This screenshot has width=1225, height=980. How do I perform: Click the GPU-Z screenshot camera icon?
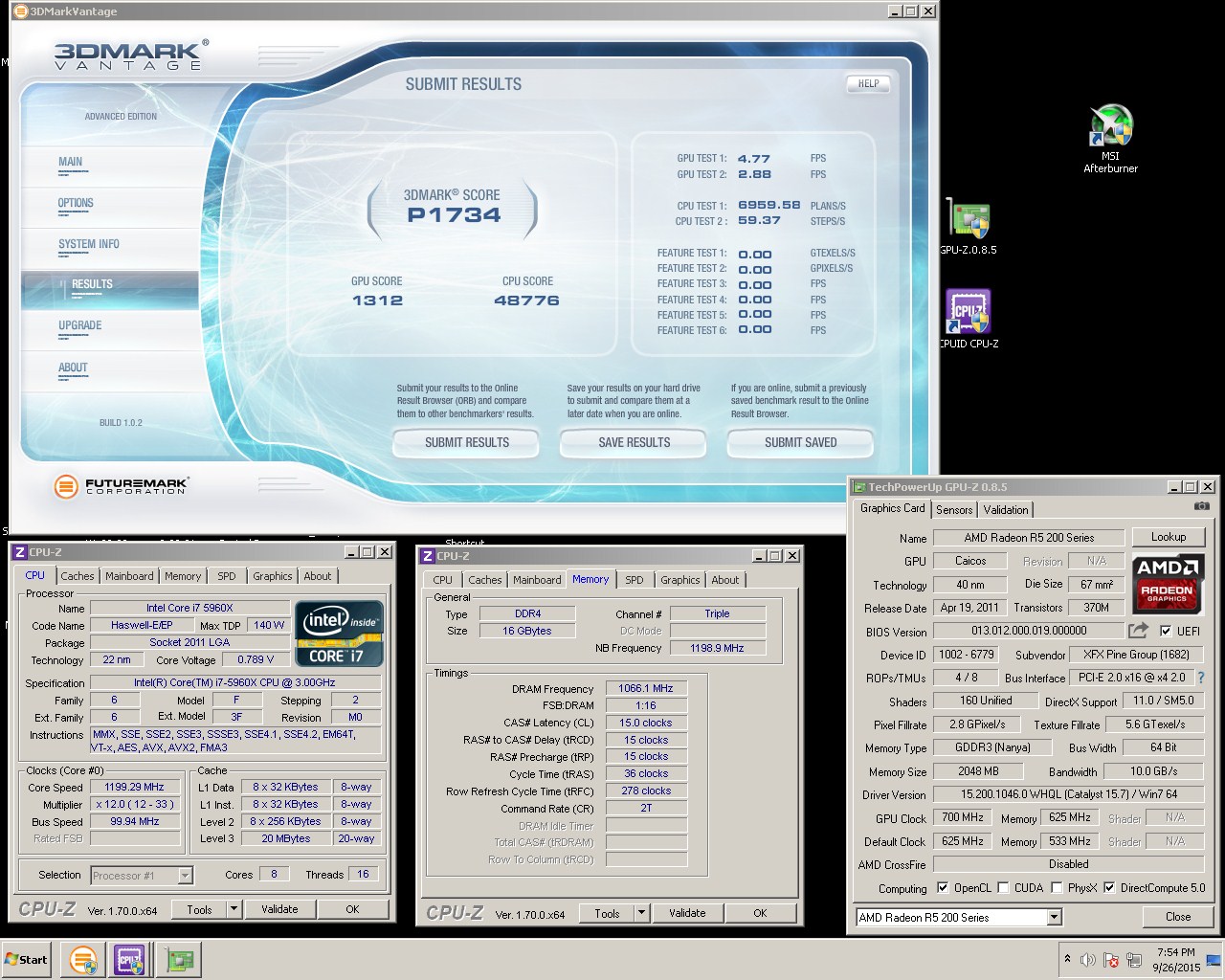1202,506
